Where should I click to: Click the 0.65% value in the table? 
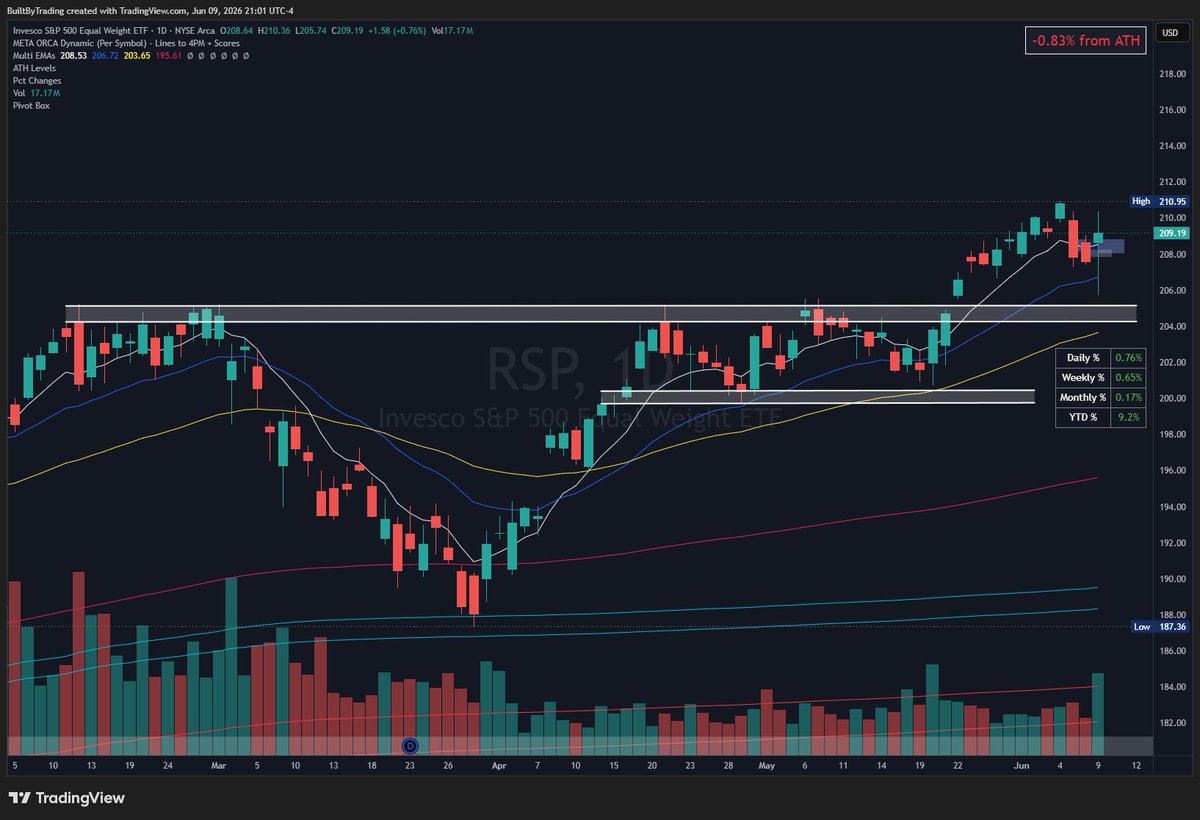(1129, 377)
